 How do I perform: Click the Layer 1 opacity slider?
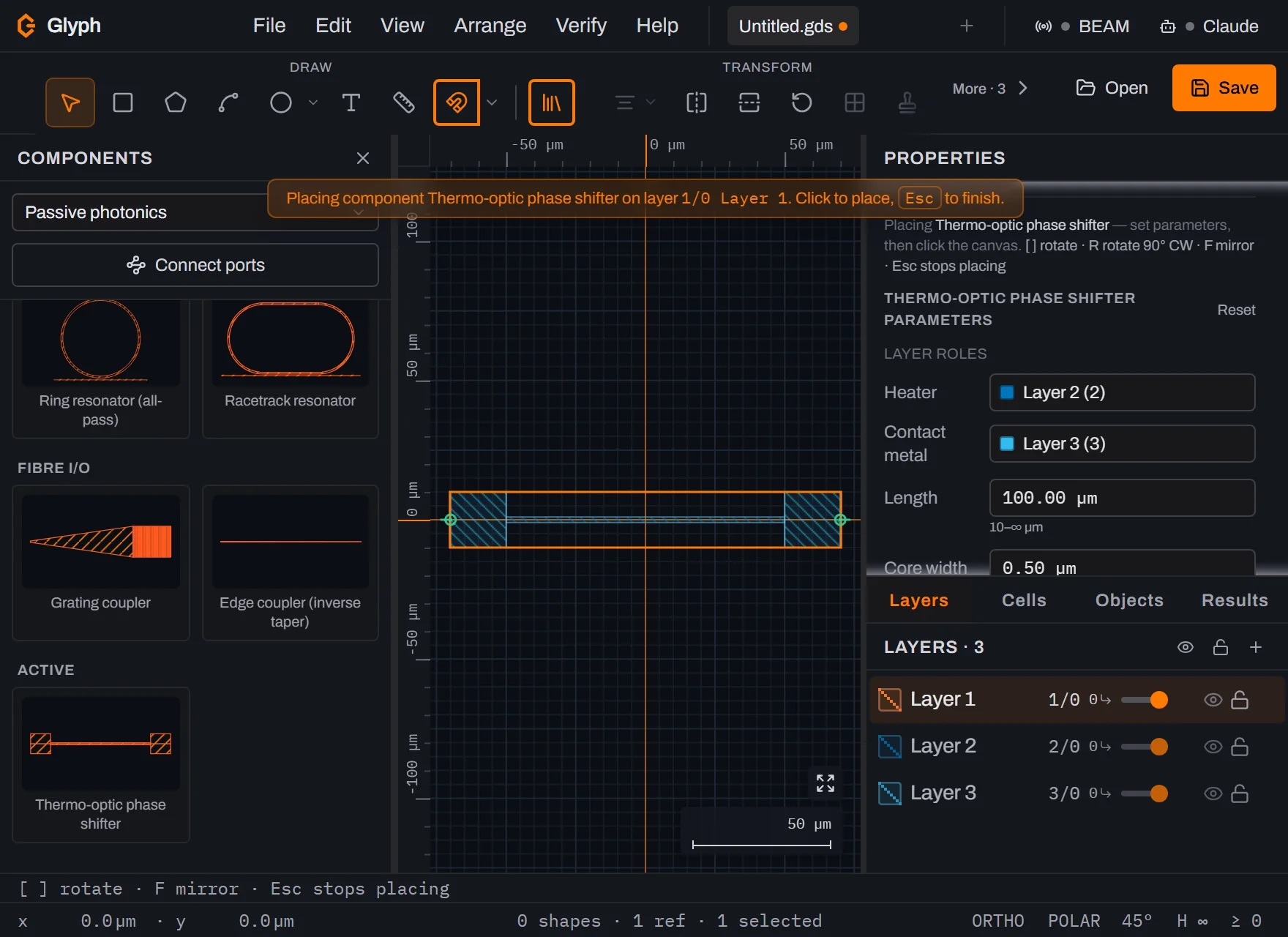pyautogui.click(x=1145, y=700)
